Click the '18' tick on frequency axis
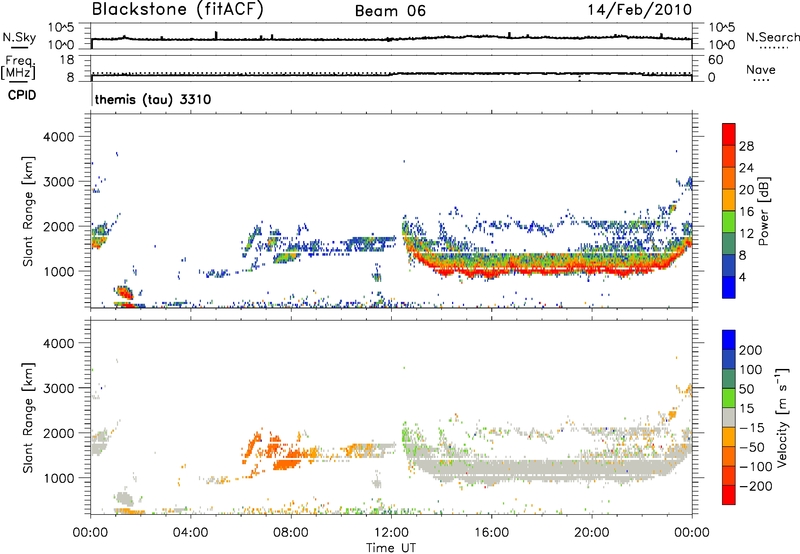The image size is (800, 554). tap(67, 60)
